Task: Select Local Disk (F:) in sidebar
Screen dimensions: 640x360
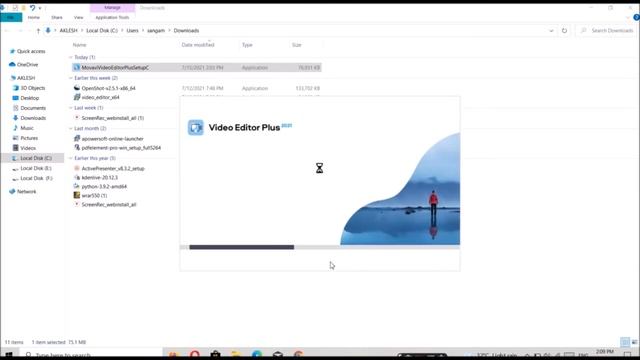Action: pyautogui.click(x=32, y=178)
